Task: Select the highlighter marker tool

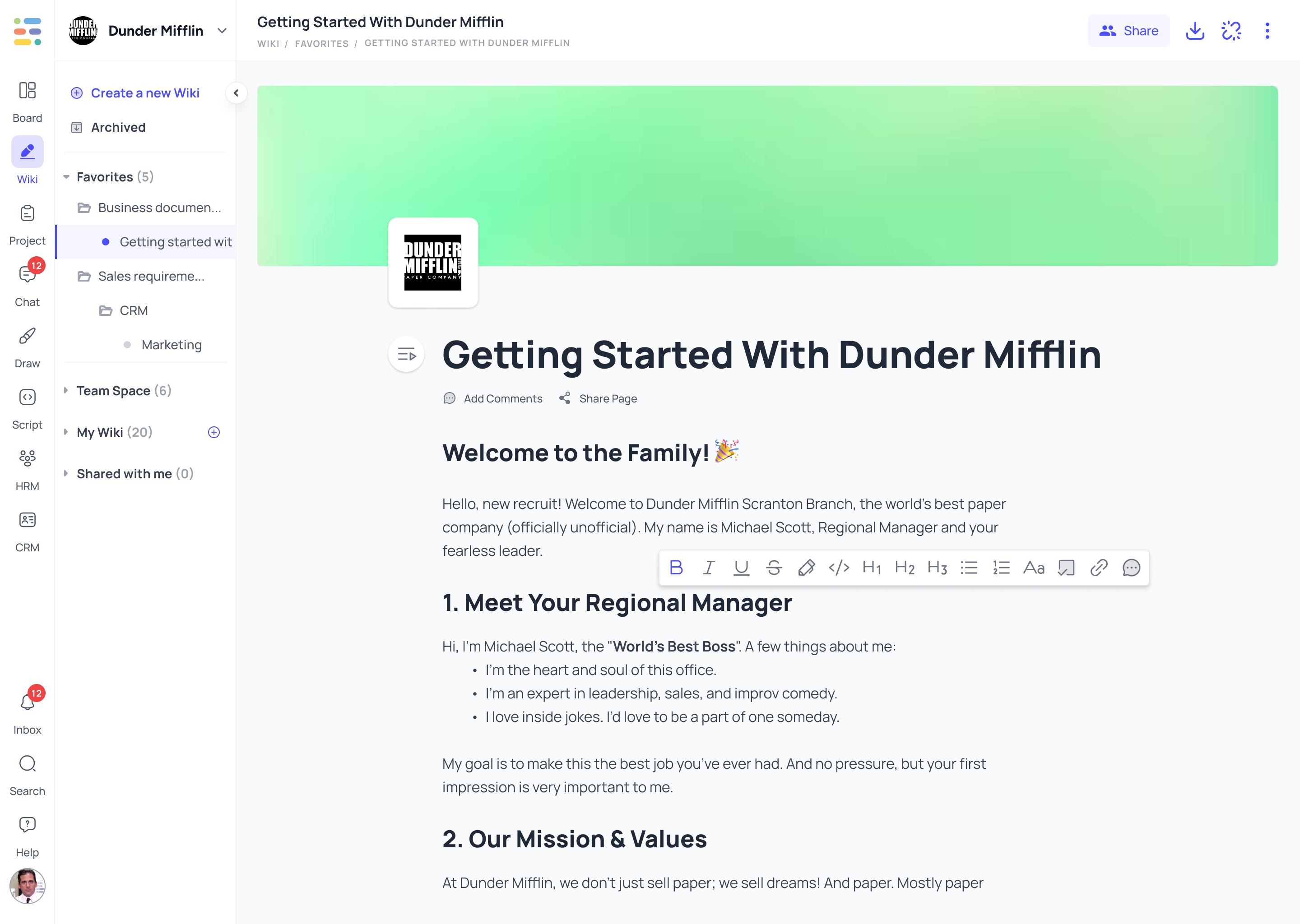Action: (806, 567)
